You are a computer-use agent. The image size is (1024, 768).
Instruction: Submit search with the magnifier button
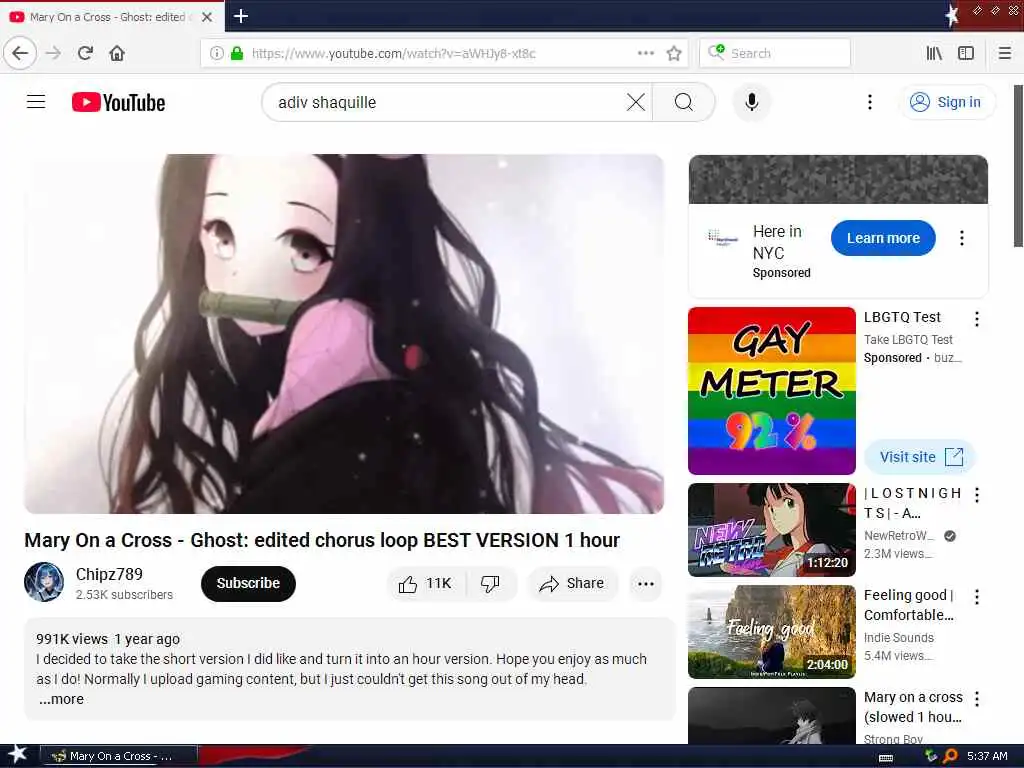pyautogui.click(x=684, y=102)
